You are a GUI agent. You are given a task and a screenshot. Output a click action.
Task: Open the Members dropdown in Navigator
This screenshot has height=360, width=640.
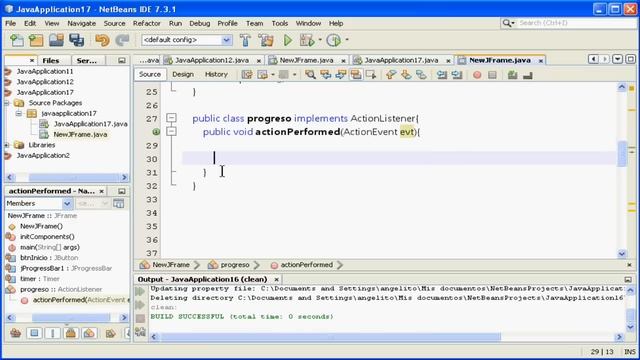pos(67,203)
